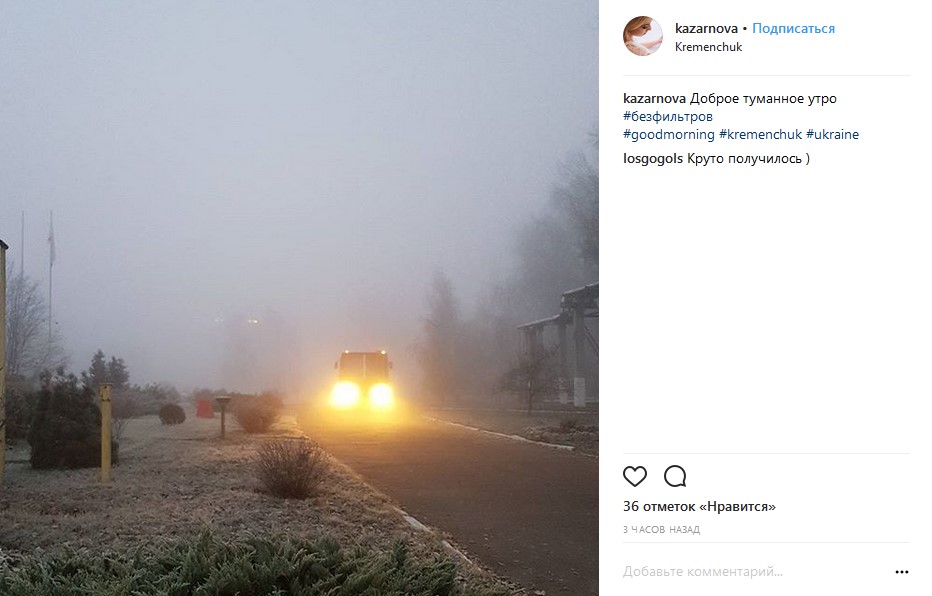Open the #kremenchuk hashtag
Screen dimensions: 932x596
click(x=760, y=135)
